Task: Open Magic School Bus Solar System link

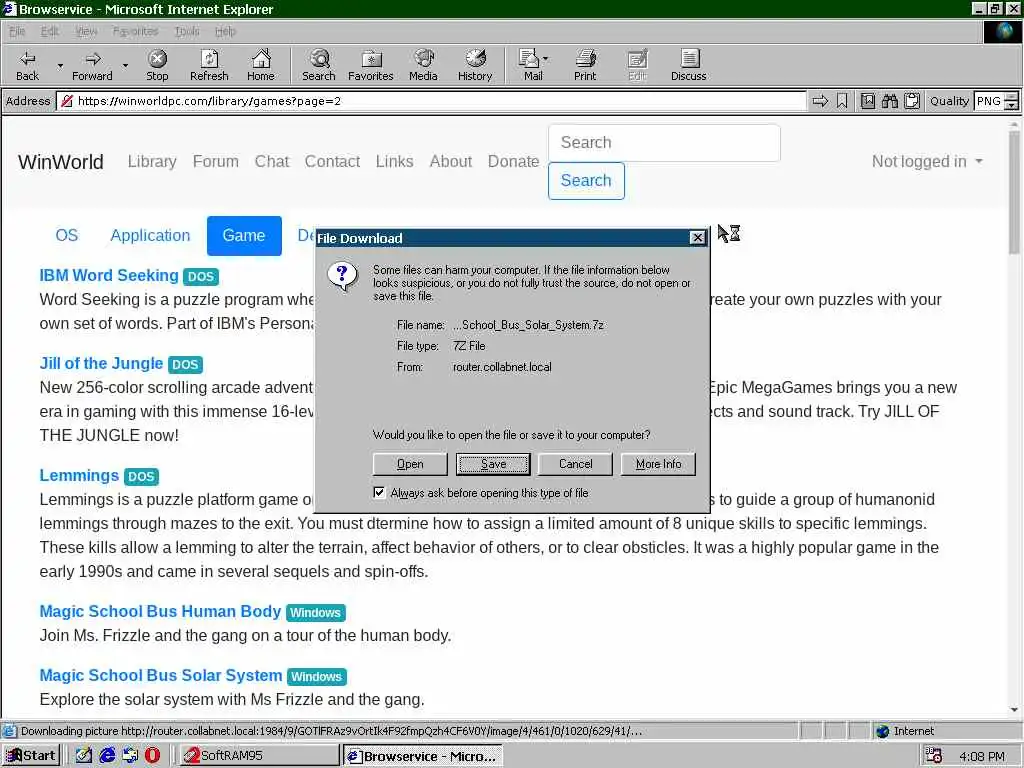Action: pos(161,675)
